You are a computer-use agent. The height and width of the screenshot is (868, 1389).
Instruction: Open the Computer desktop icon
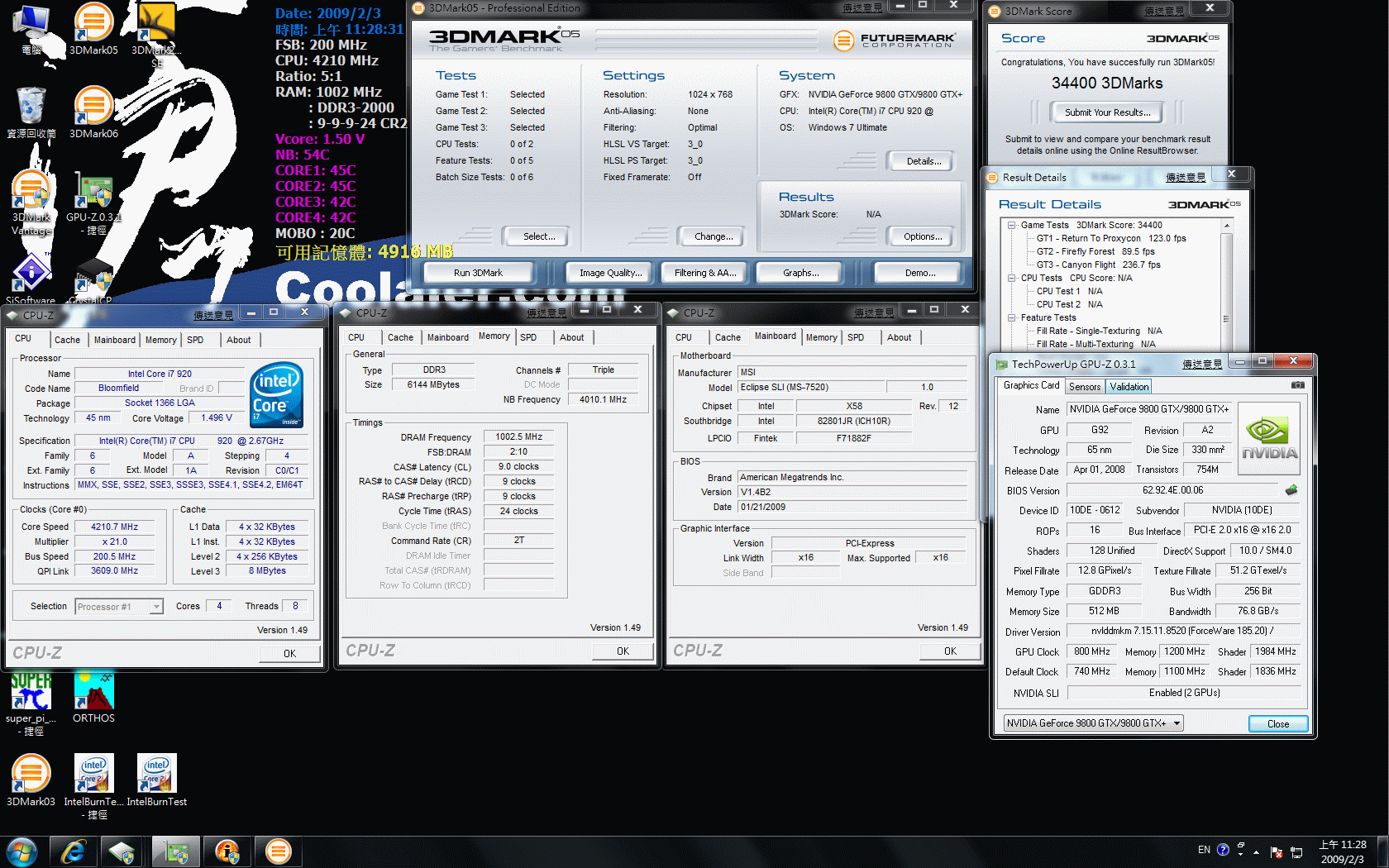click(x=31, y=28)
